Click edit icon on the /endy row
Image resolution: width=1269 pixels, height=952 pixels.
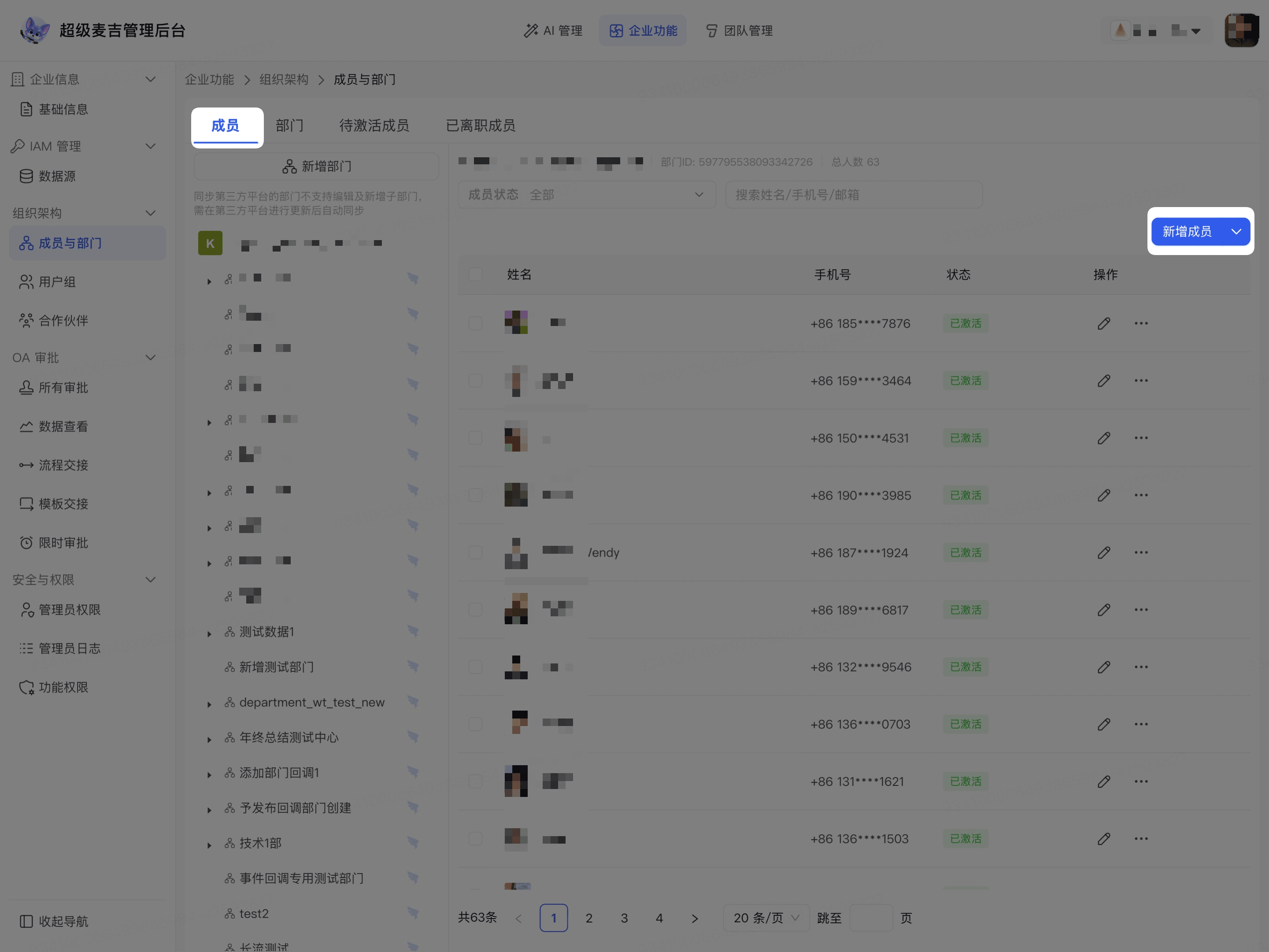(x=1104, y=552)
